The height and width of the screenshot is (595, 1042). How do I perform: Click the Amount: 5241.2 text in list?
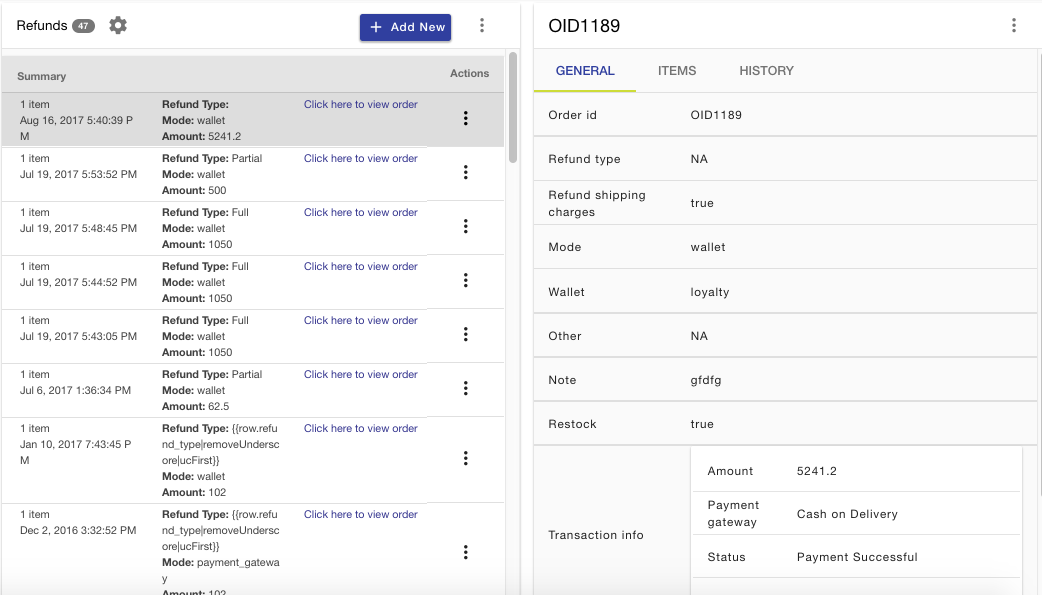coord(201,136)
